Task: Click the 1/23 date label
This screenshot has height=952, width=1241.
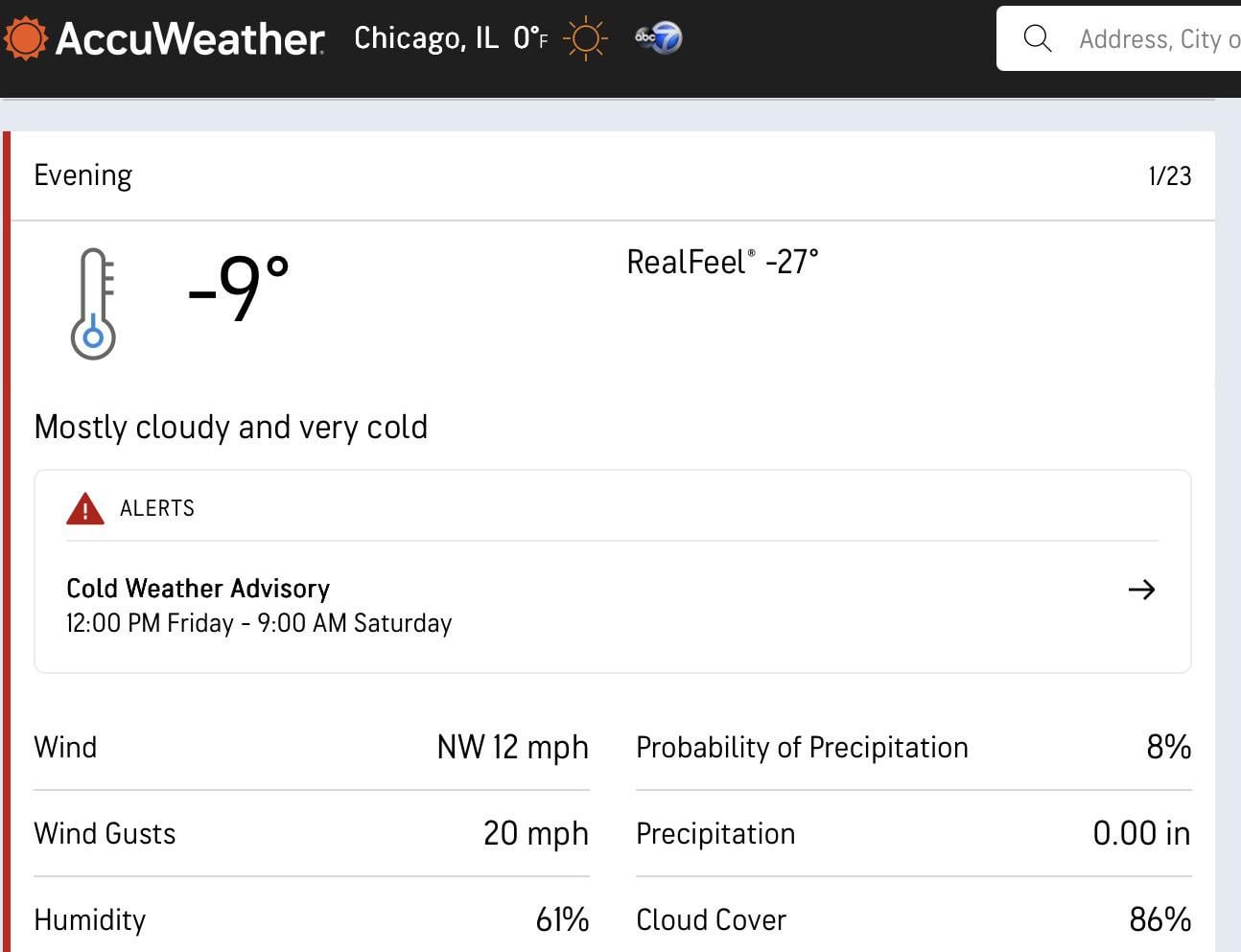Action: 1169,175
